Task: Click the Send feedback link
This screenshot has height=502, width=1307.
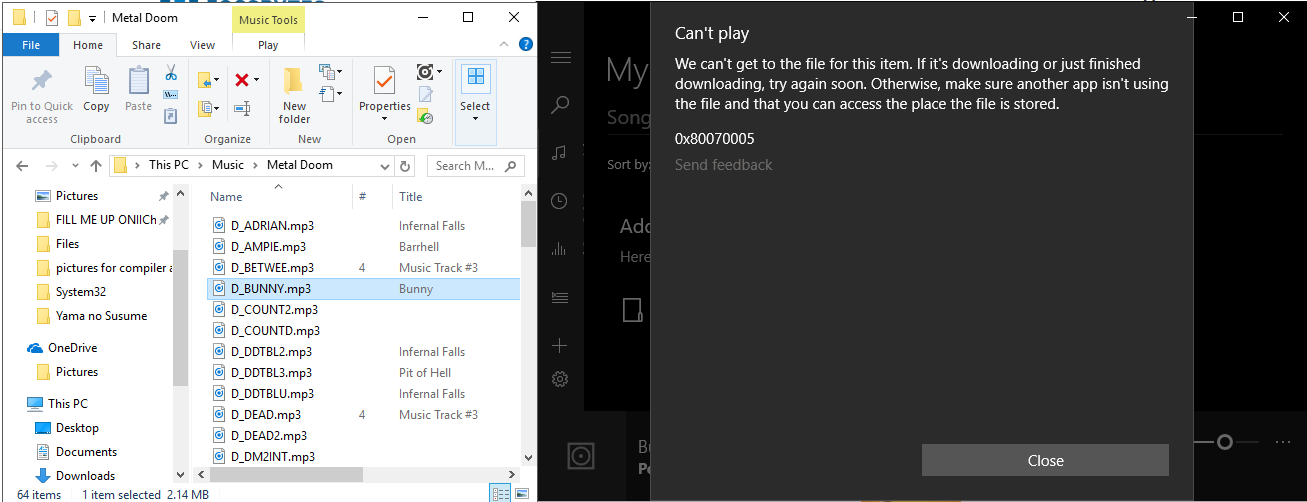Action: [724, 165]
